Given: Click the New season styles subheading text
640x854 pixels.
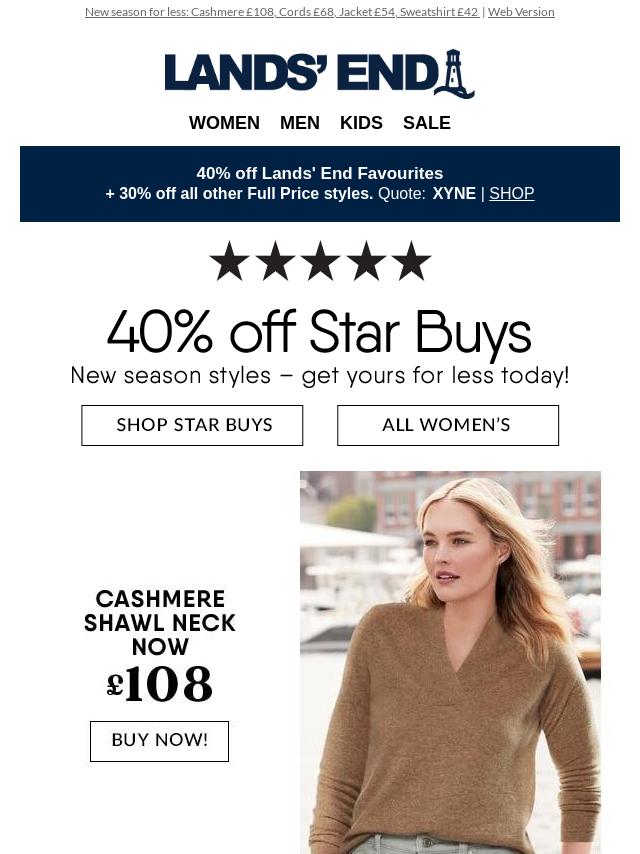Looking at the screenshot, I should tap(320, 376).
